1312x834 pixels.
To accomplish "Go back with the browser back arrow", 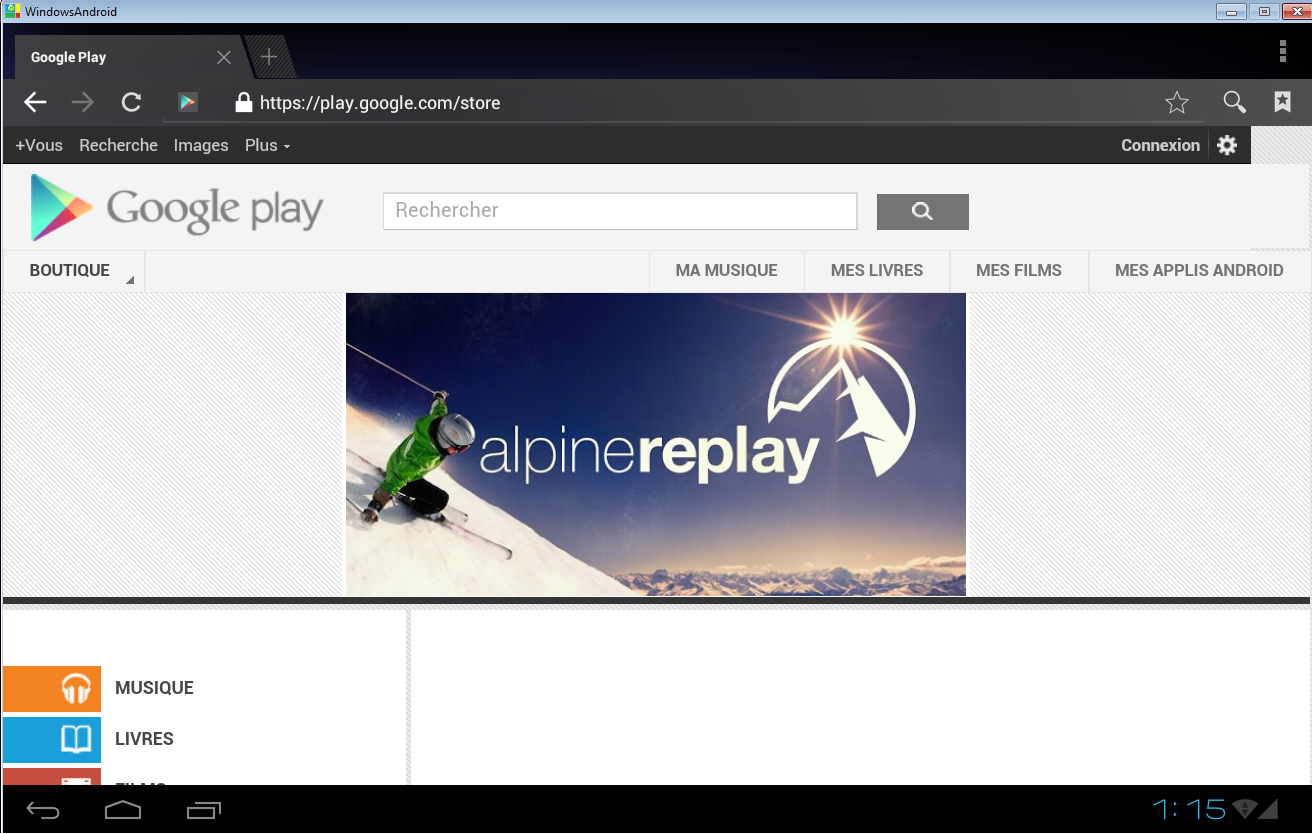I will click(x=35, y=102).
